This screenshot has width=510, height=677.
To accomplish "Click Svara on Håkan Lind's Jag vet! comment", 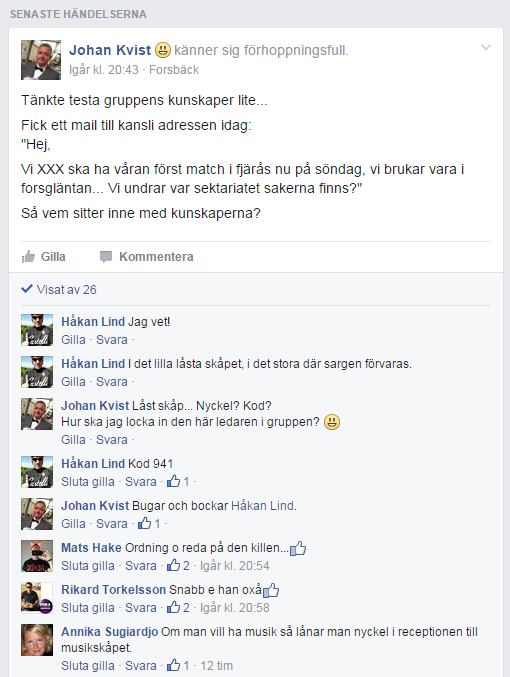I will click(112, 339).
